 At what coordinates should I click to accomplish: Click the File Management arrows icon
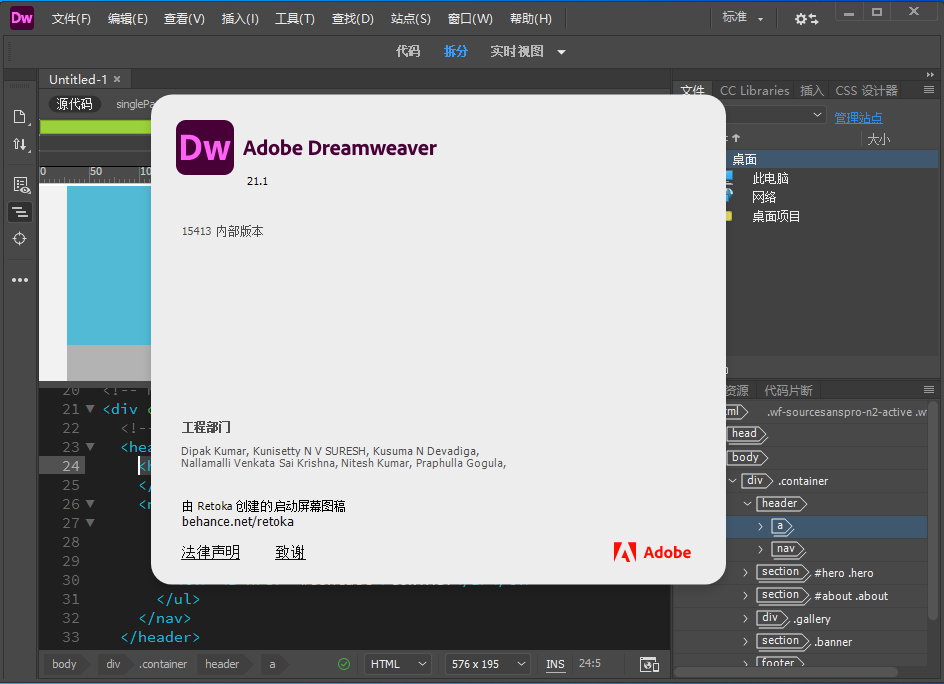[20, 144]
